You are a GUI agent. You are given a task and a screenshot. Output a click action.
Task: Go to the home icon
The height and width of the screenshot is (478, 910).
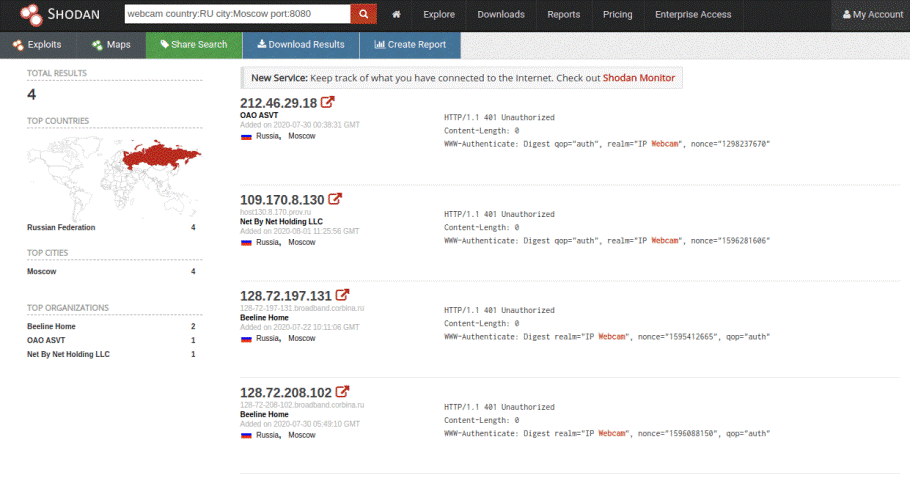(x=396, y=15)
